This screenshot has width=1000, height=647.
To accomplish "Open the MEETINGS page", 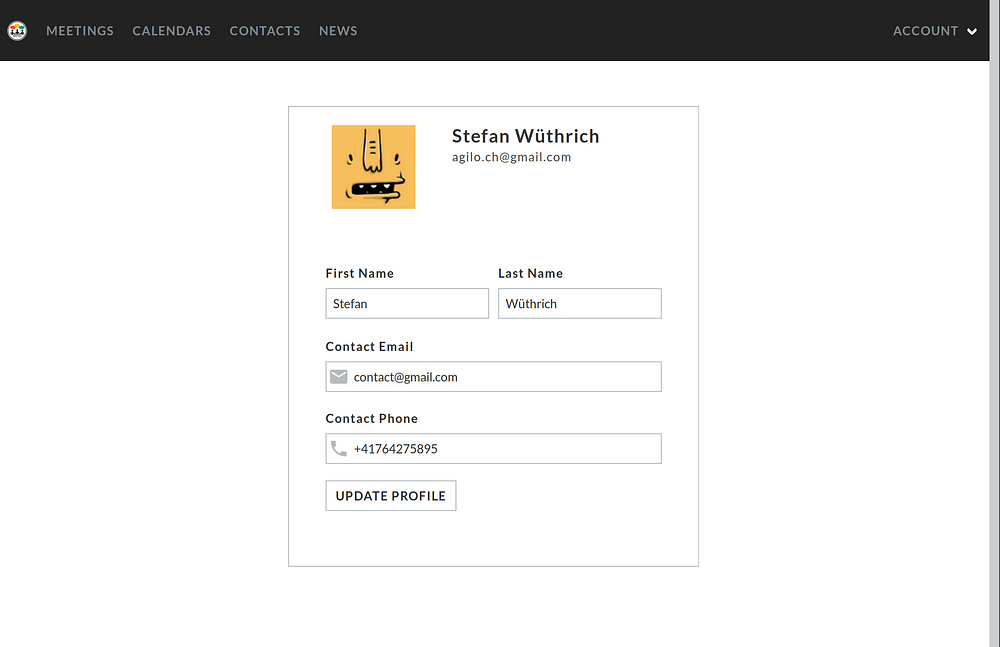I will (80, 31).
